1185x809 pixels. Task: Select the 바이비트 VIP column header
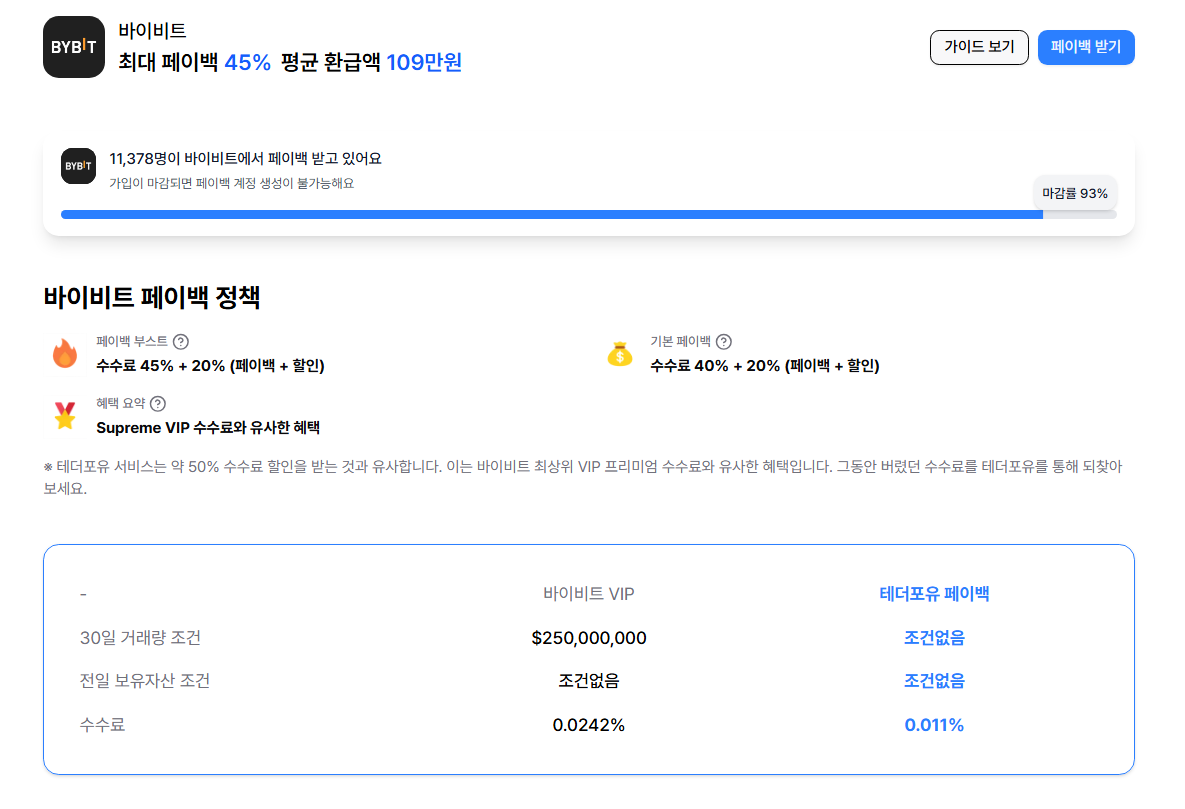coord(589,594)
